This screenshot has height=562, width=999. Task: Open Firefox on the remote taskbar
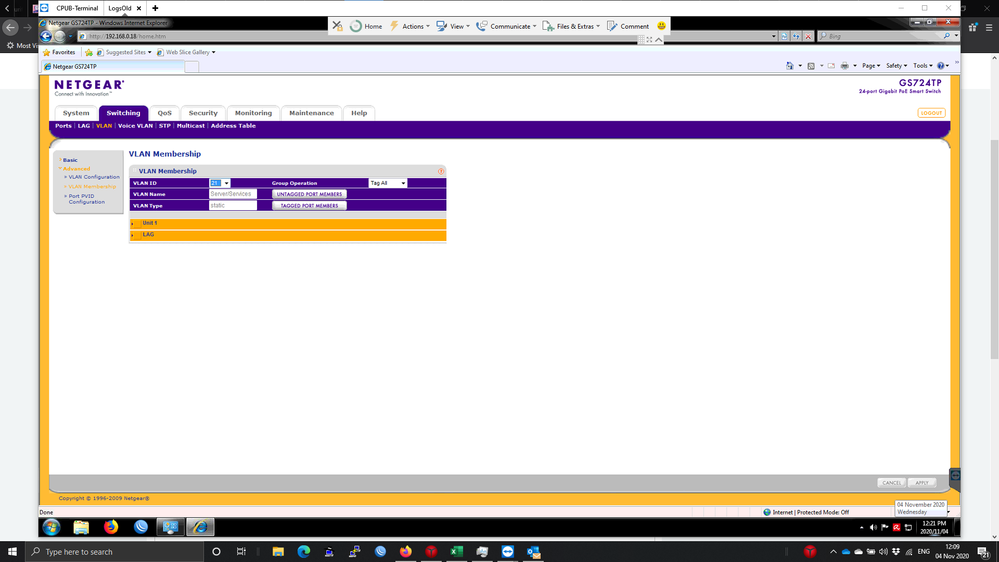click(x=111, y=527)
